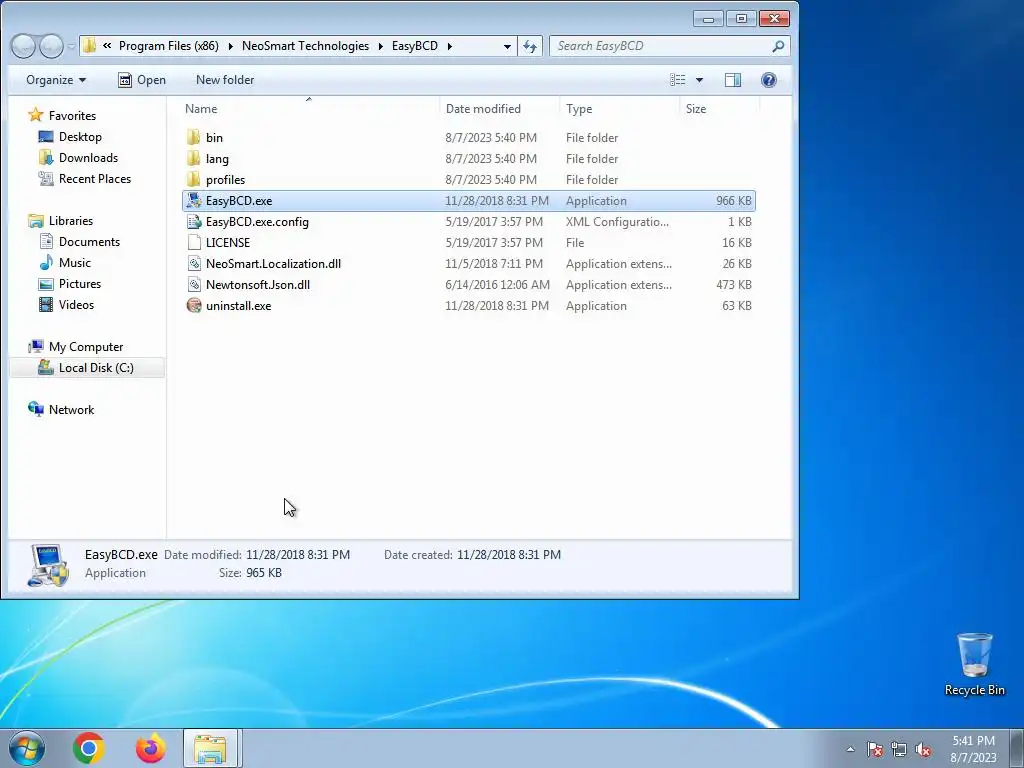Image resolution: width=1024 pixels, height=768 pixels.
Task: Click the breadcrumb overflow chevrons
Action: click(x=107, y=46)
